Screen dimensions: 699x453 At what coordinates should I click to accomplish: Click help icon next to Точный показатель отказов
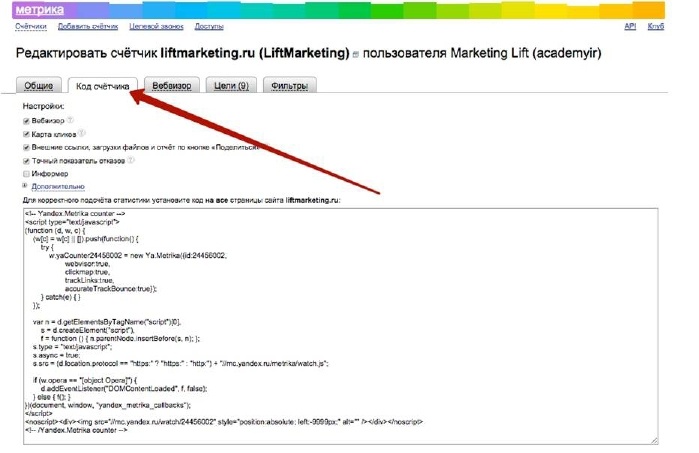click(131, 160)
